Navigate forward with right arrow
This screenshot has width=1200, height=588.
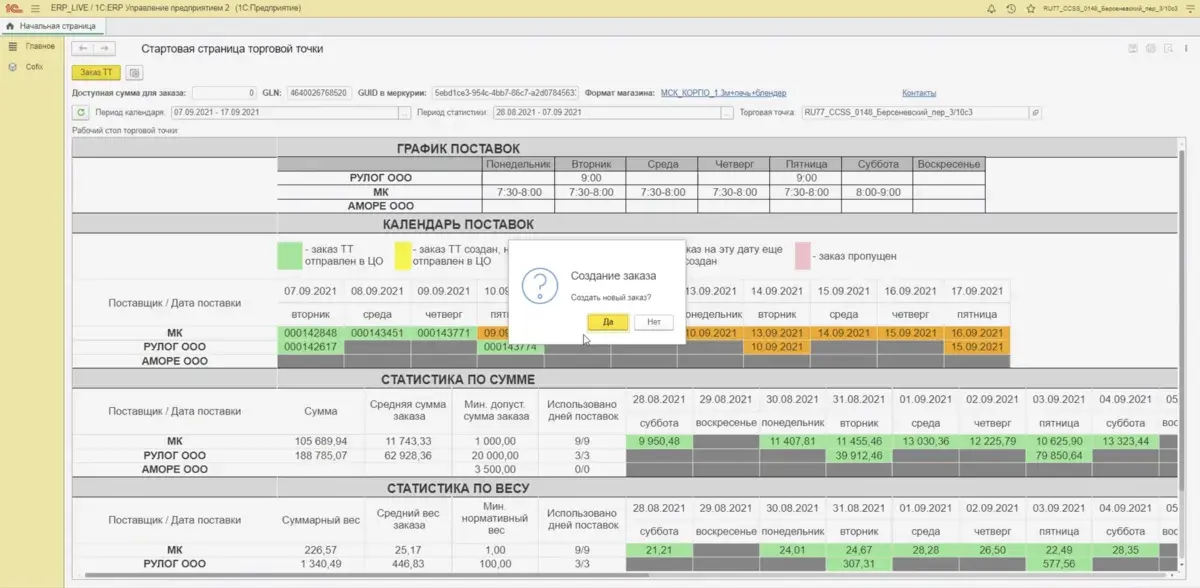coord(105,48)
